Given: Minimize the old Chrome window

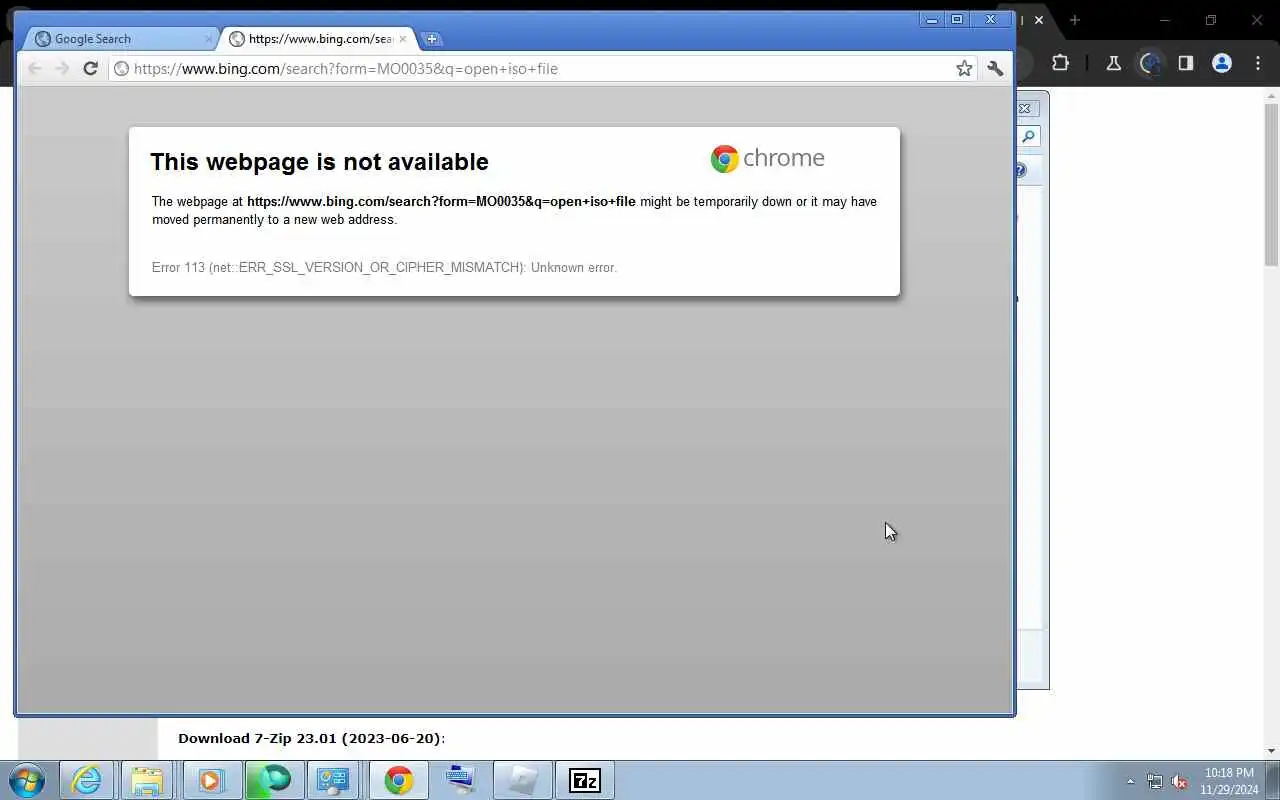Looking at the screenshot, I should pyautogui.click(x=932, y=19).
